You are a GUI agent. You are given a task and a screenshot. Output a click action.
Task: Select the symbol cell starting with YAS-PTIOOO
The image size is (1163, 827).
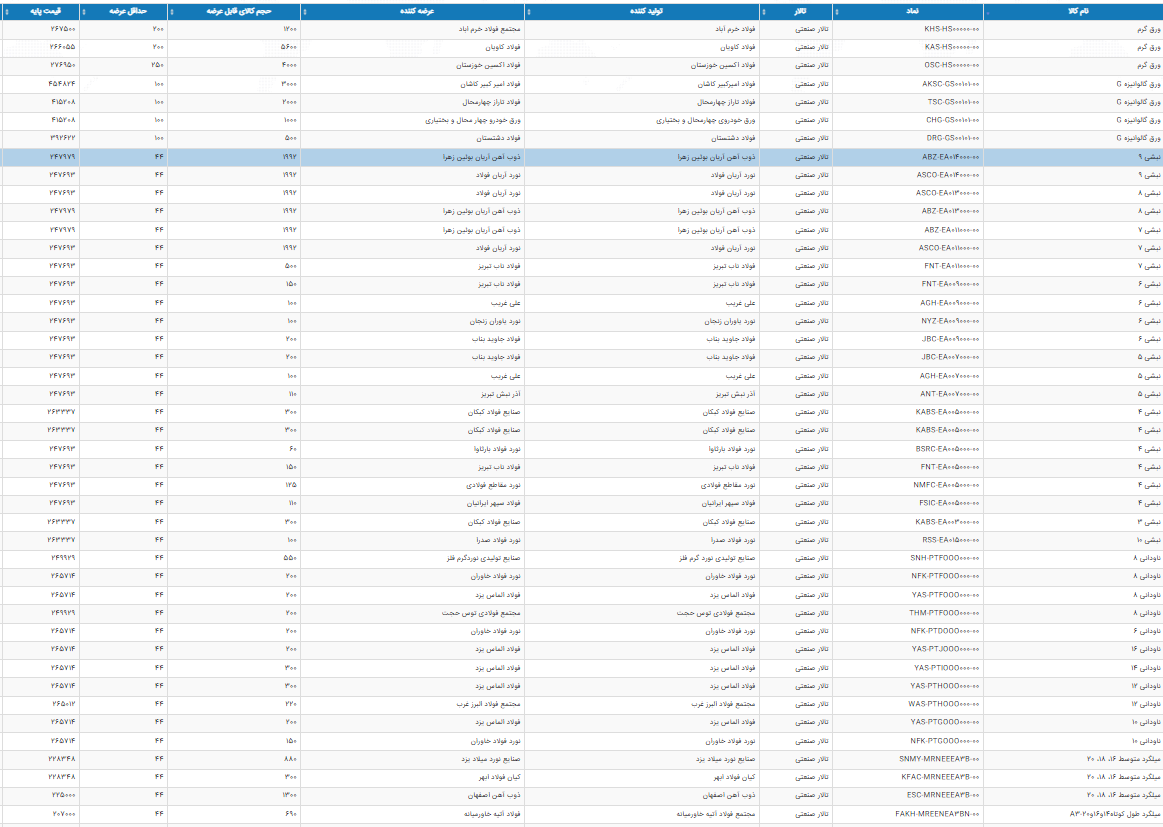pos(909,668)
